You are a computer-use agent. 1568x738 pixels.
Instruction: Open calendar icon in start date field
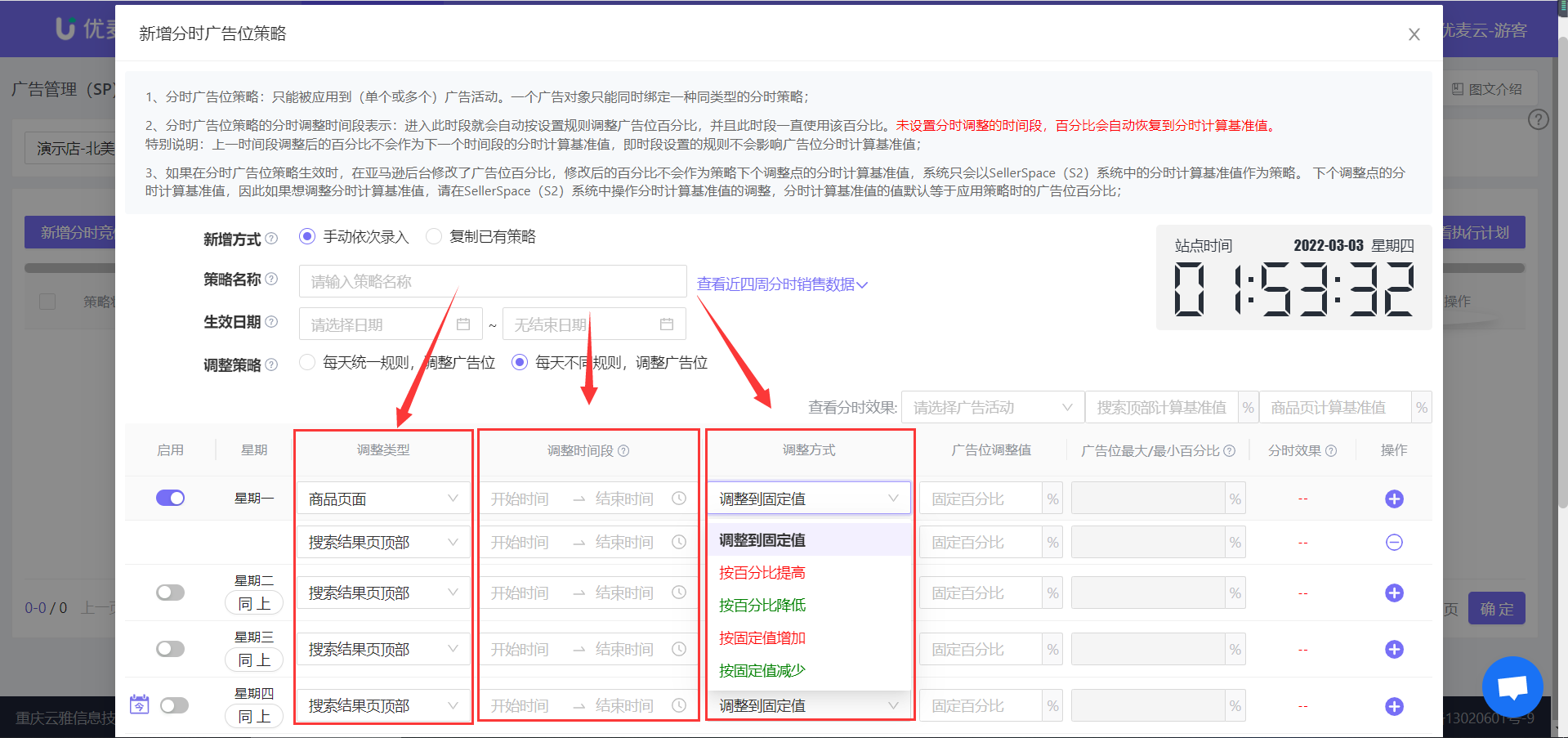463,324
